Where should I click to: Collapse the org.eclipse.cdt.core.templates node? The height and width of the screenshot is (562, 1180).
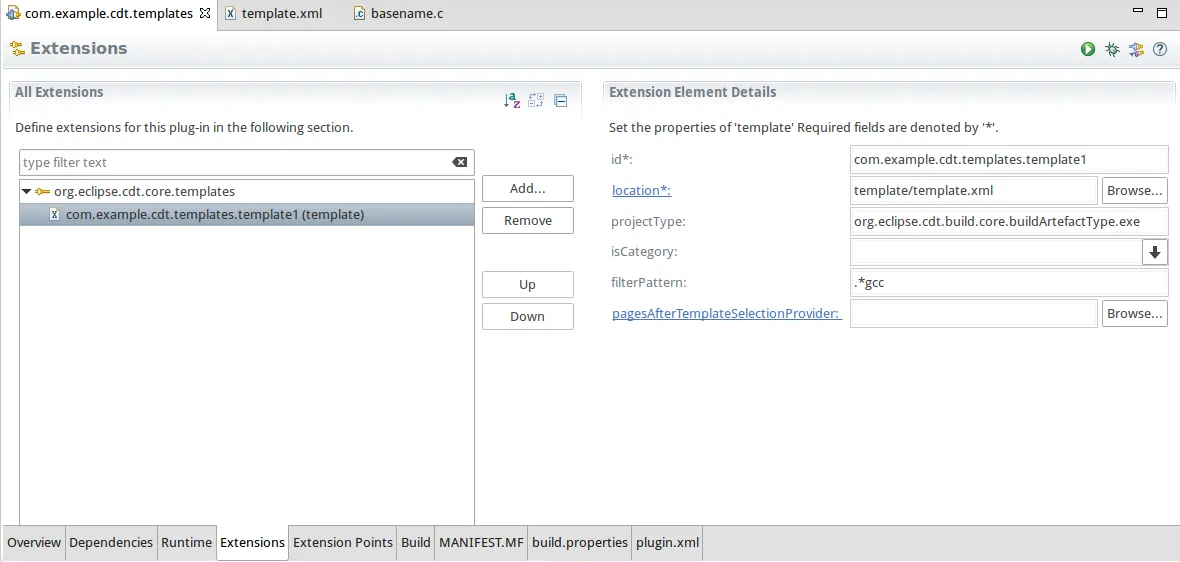coord(27,191)
